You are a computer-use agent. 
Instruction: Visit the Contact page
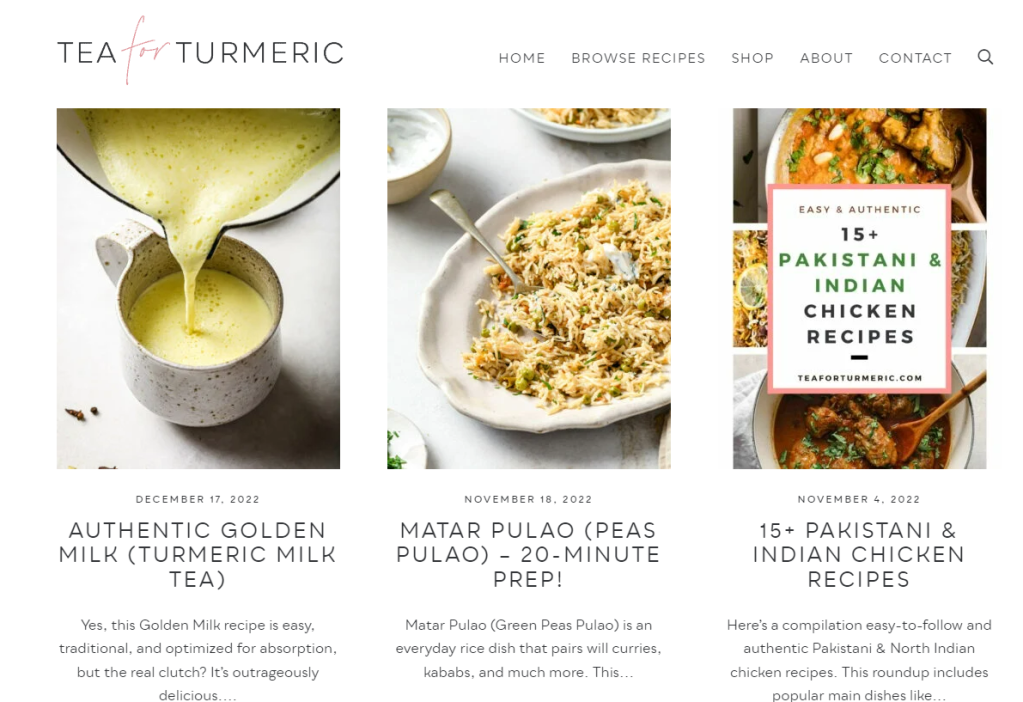[915, 58]
